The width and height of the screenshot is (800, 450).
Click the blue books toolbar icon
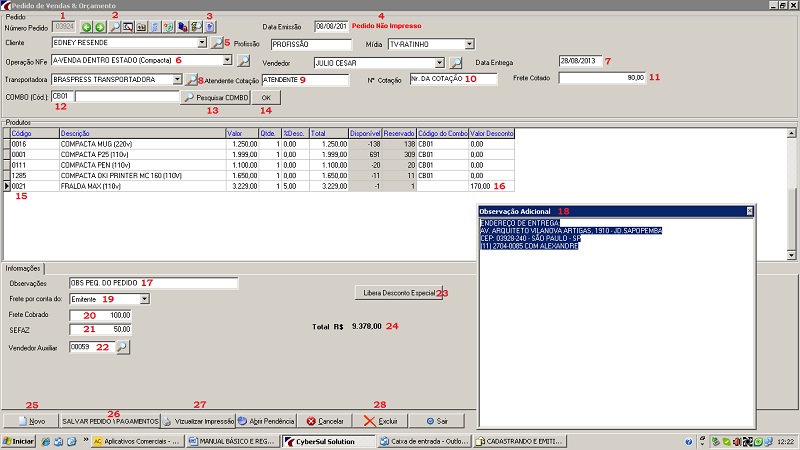coord(182,27)
